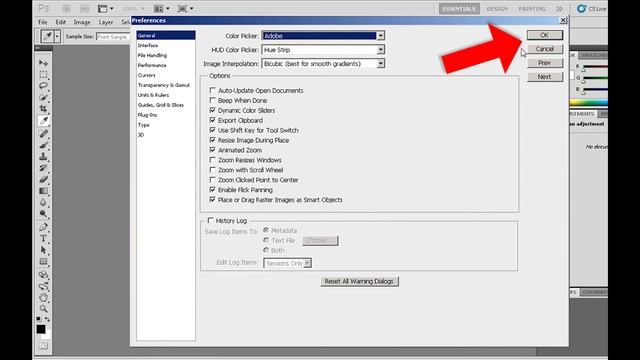
Task: Enable Zoom Resizes Windows checkbox
Action: (213, 160)
